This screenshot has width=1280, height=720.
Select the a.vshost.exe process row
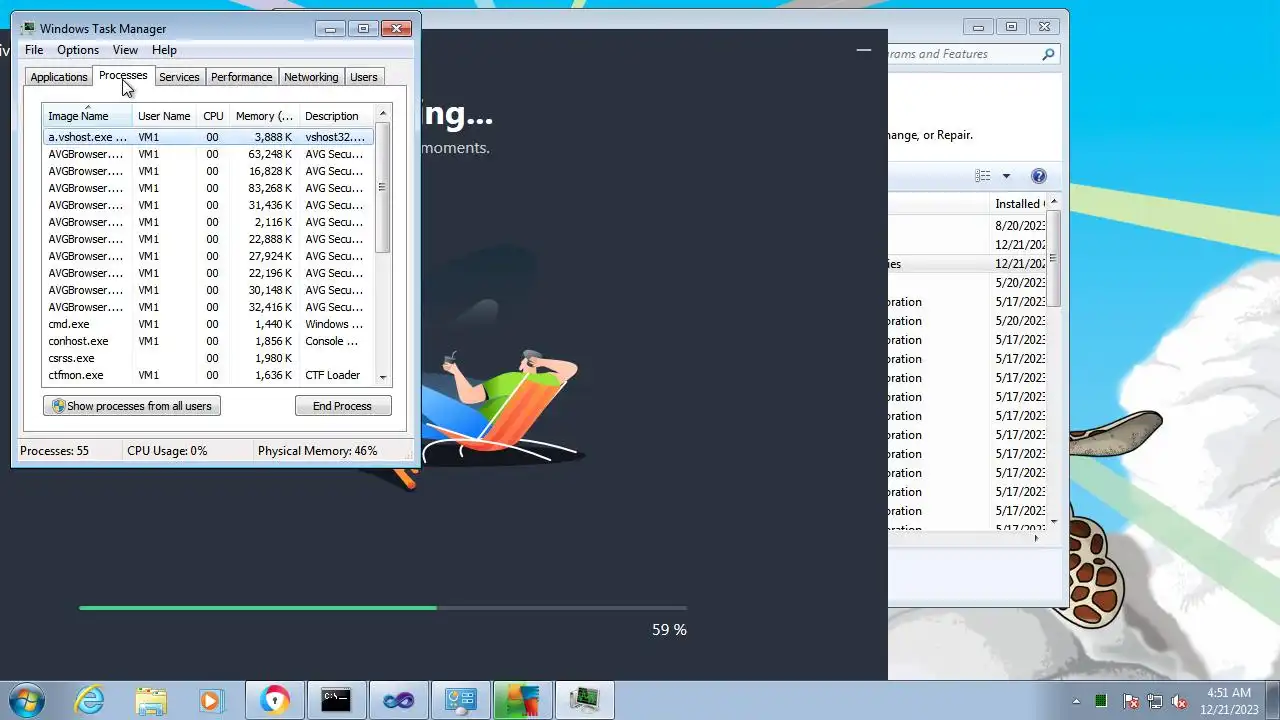(208, 137)
